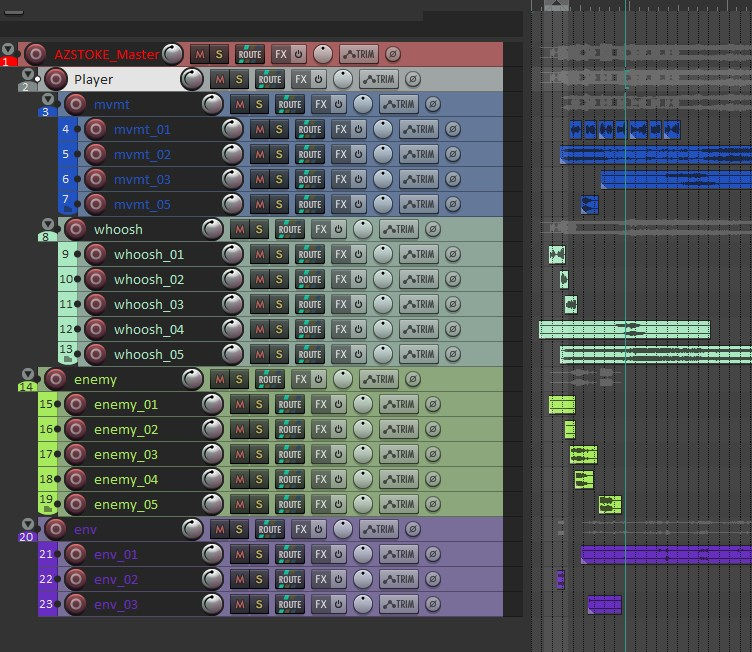Image resolution: width=752 pixels, height=652 pixels.
Task: Adjust pan knob on whoosh_03 track
Action: (x=383, y=304)
